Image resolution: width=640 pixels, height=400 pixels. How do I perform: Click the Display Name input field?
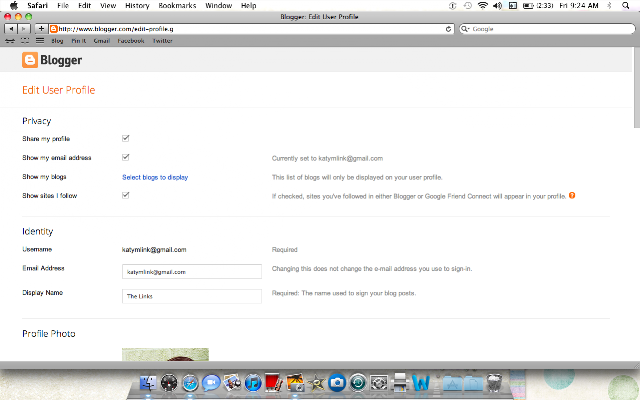tap(192, 296)
